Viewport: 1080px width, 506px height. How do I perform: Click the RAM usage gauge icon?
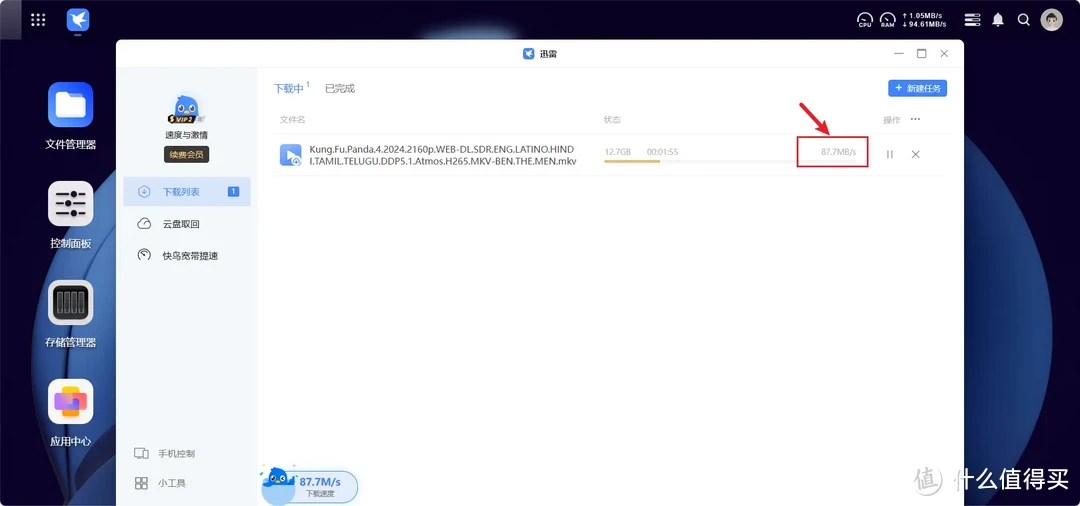pos(887,19)
